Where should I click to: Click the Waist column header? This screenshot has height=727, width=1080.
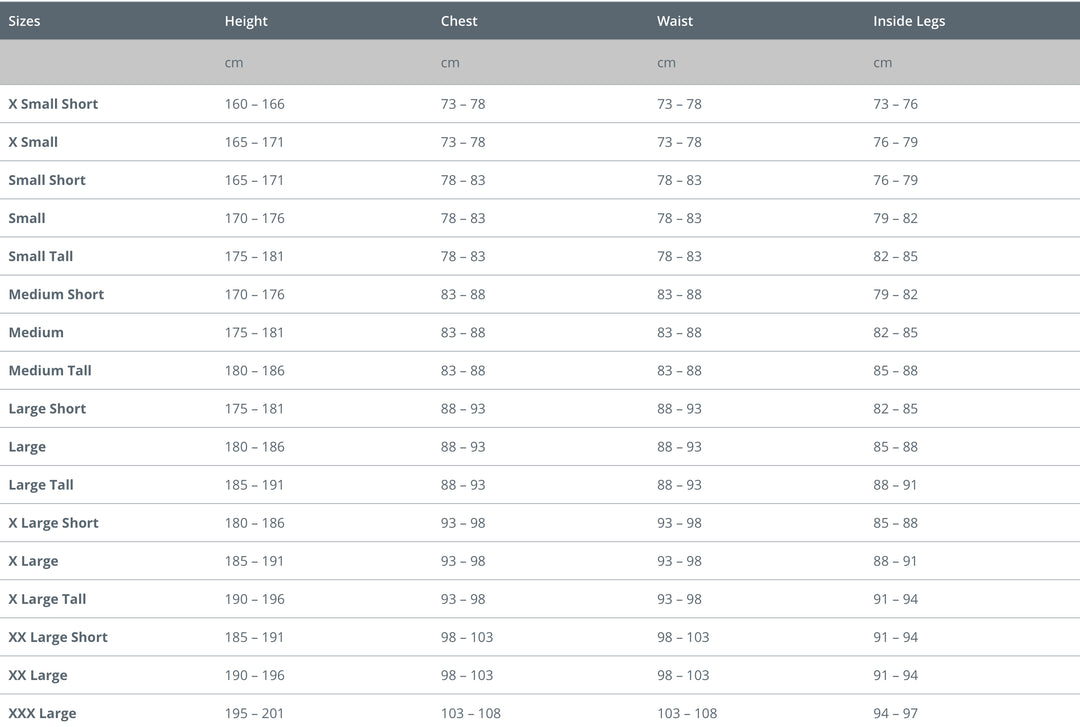tap(675, 21)
